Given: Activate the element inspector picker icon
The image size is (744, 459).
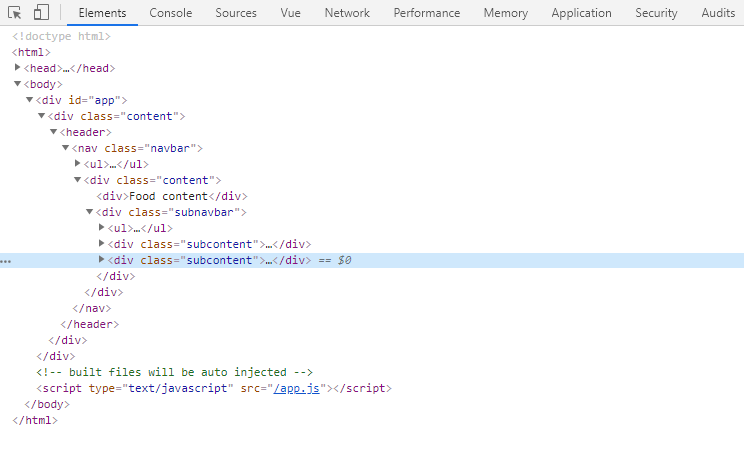Looking at the screenshot, I should coord(15,13).
